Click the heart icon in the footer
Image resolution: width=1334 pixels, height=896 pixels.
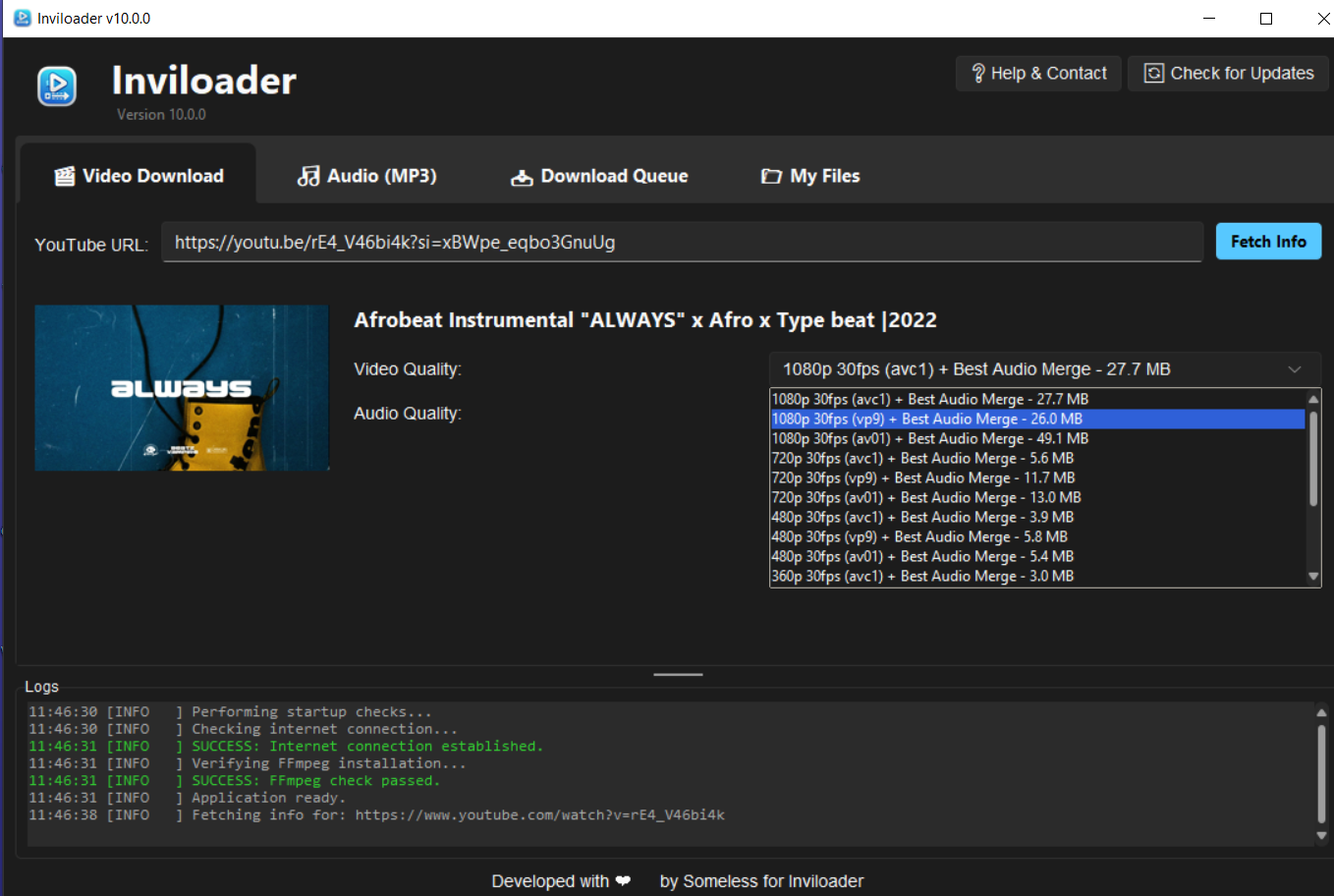(623, 880)
